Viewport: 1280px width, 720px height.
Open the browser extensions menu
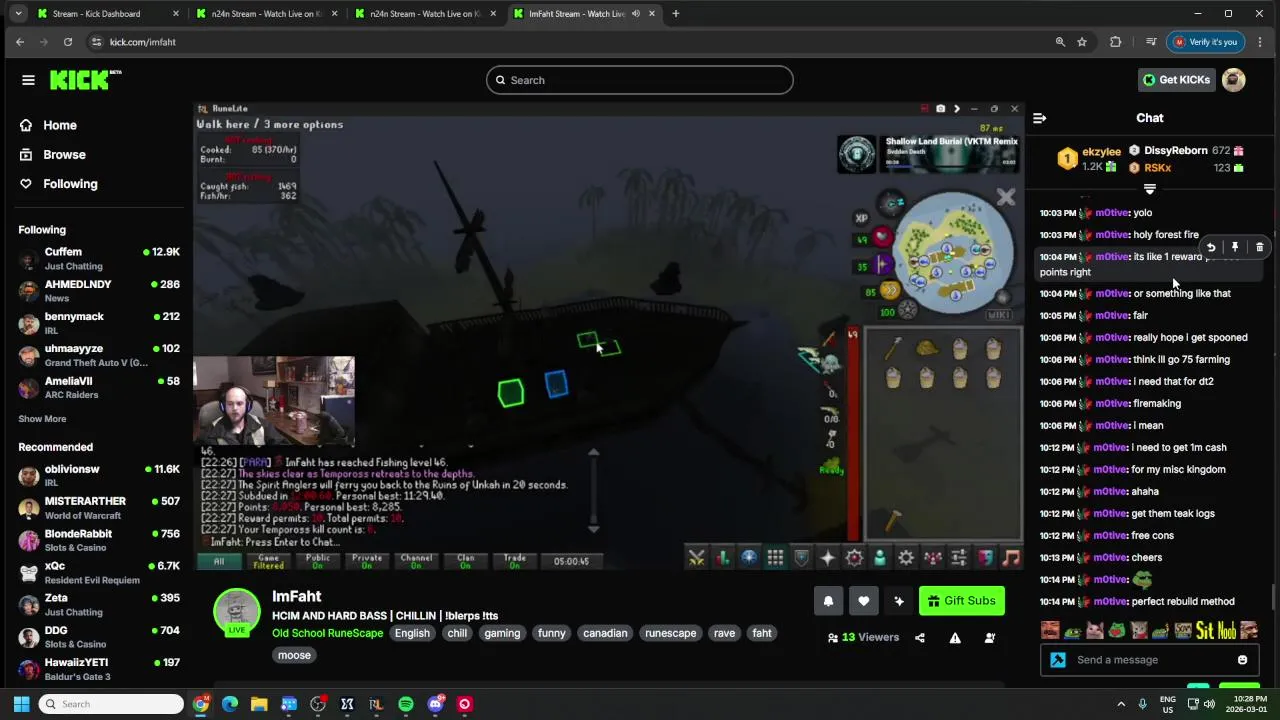[1116, 42]
